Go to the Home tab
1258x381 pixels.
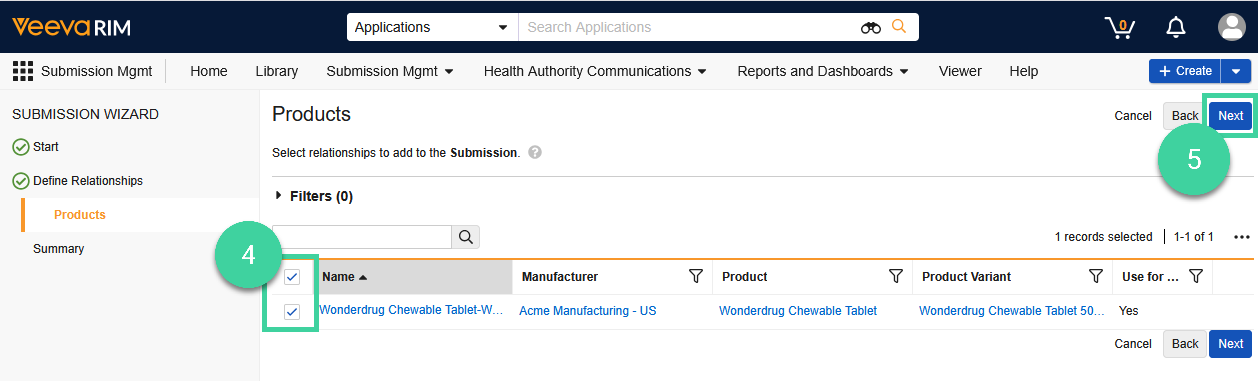point(209,71)
